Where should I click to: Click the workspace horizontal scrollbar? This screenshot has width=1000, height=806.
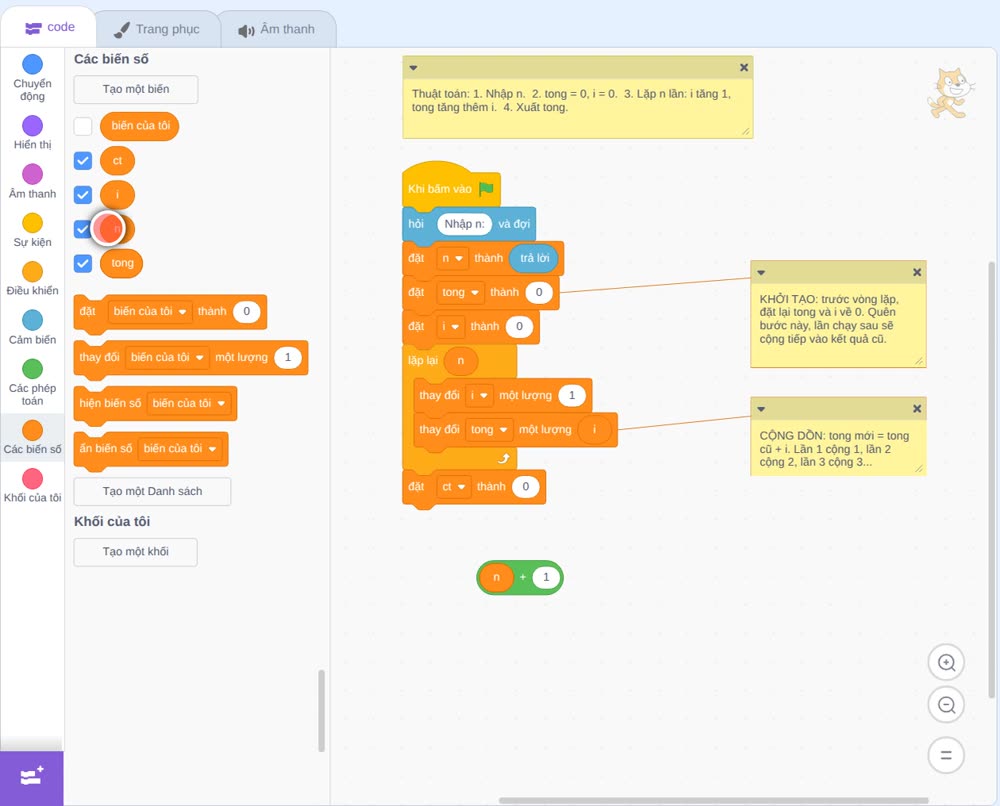pyautogui.click(x=713, y=800)
